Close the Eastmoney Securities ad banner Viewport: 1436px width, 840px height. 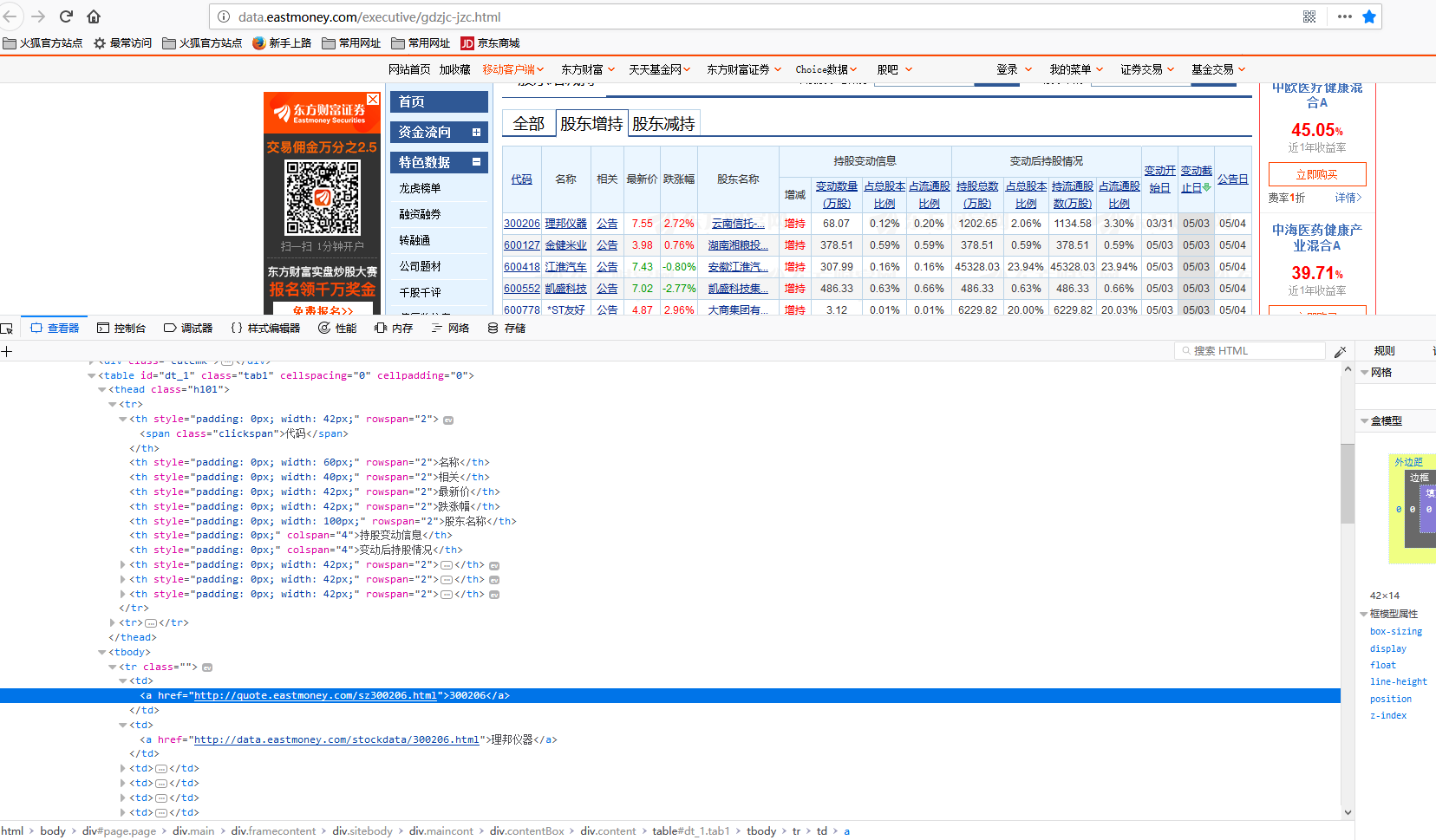coord(373,100)
